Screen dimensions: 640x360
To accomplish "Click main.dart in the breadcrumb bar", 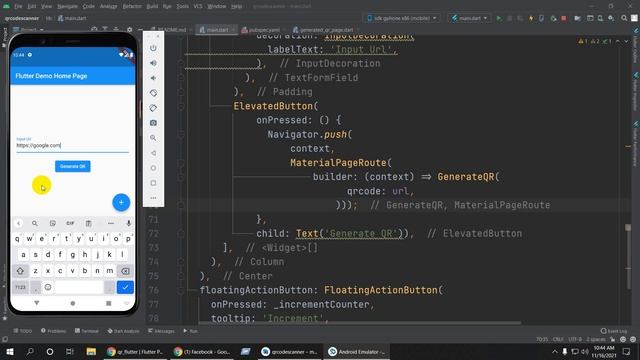I will [72, 18].
